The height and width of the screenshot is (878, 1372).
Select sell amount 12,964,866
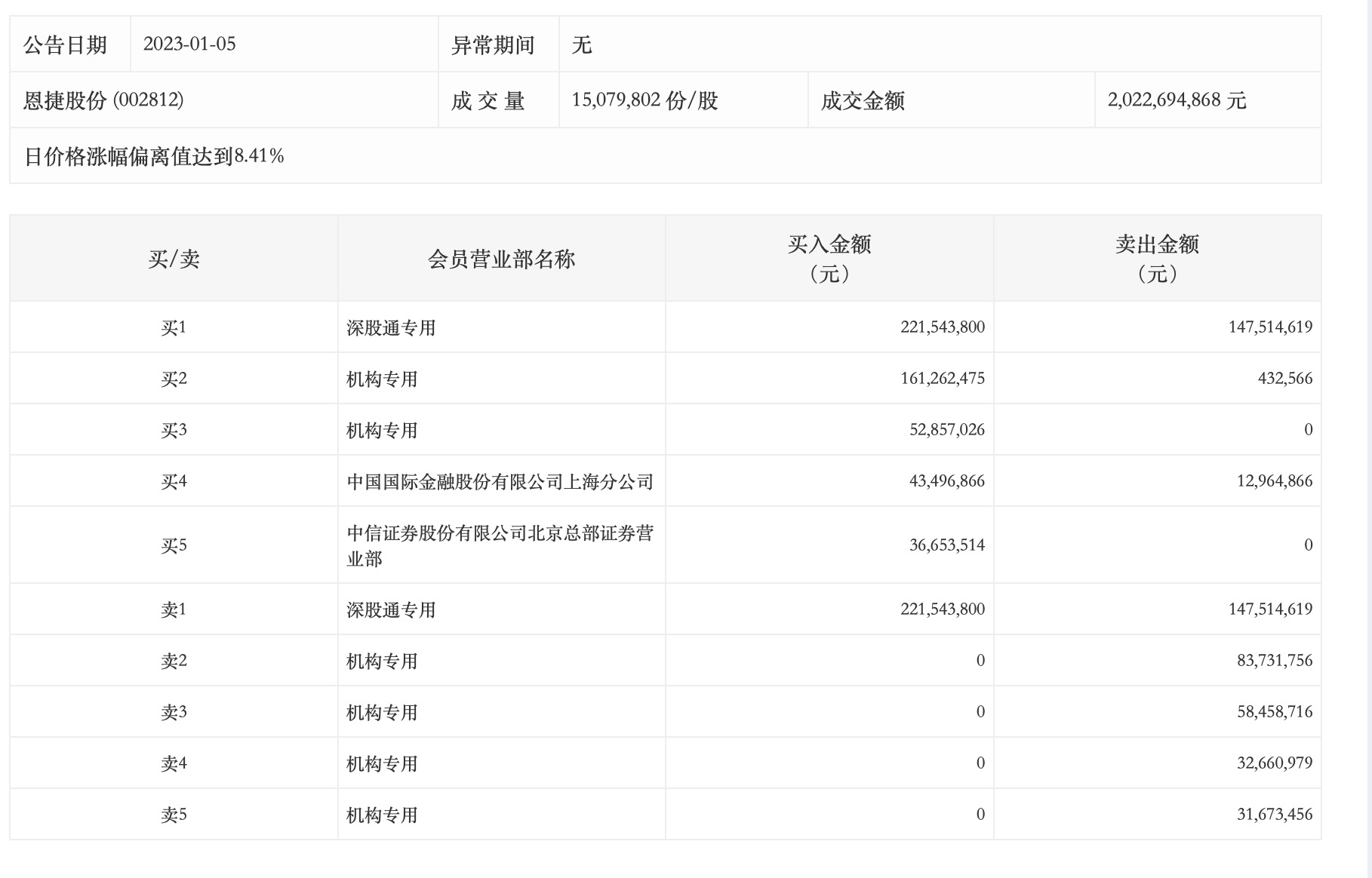tap(1275, 480)
